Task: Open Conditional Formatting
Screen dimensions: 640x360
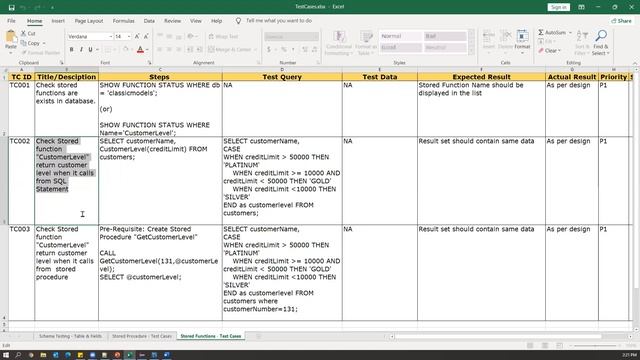Action: pos(339,42)
